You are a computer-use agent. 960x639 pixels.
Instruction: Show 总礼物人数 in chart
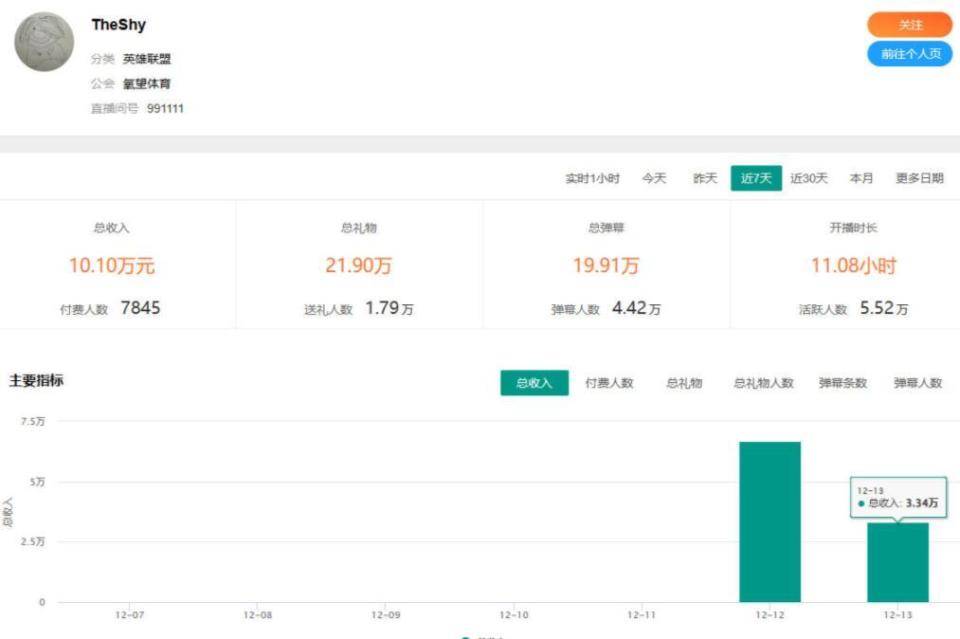tap(763, 383)
